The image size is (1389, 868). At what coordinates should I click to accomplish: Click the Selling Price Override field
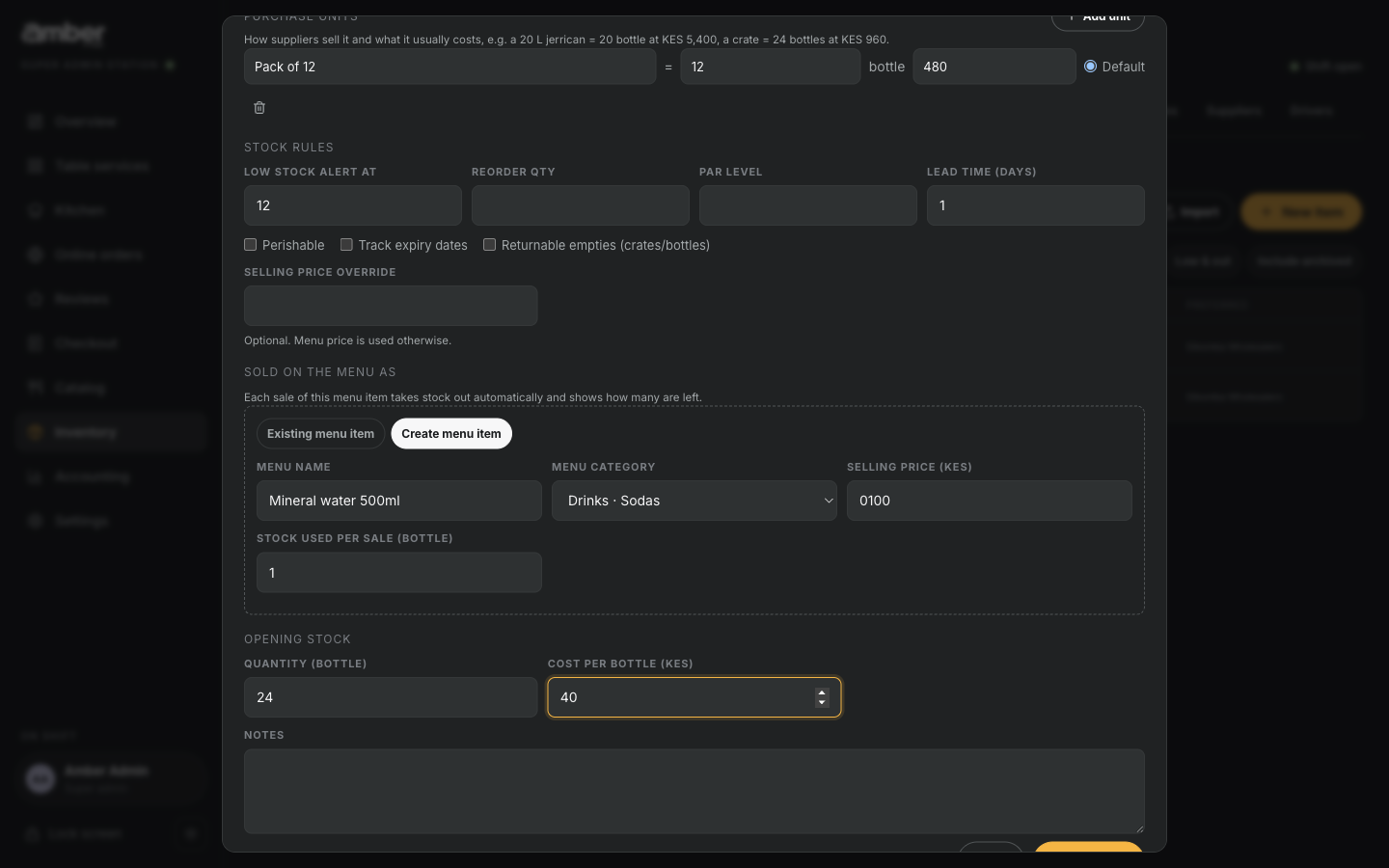[391, 306]
